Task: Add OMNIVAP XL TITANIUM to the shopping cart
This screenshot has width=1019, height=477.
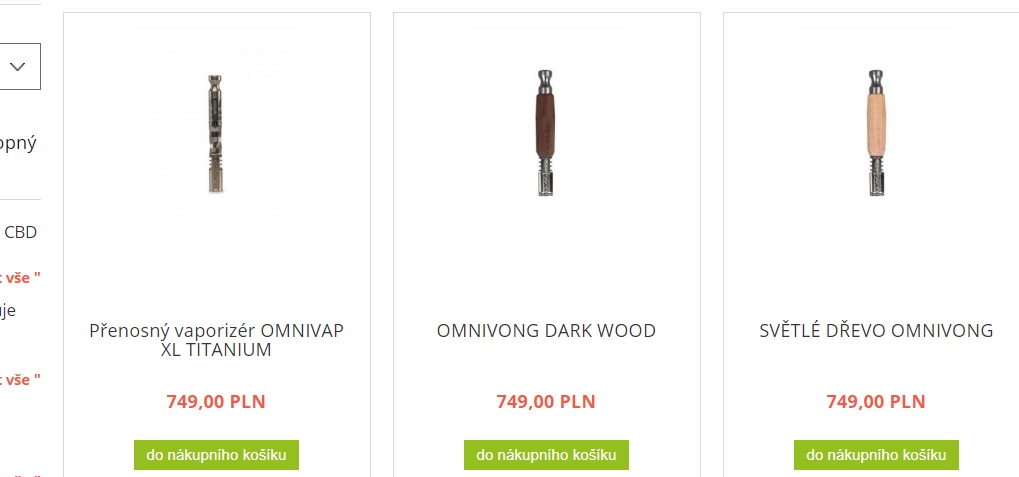Action: [216, 455]
